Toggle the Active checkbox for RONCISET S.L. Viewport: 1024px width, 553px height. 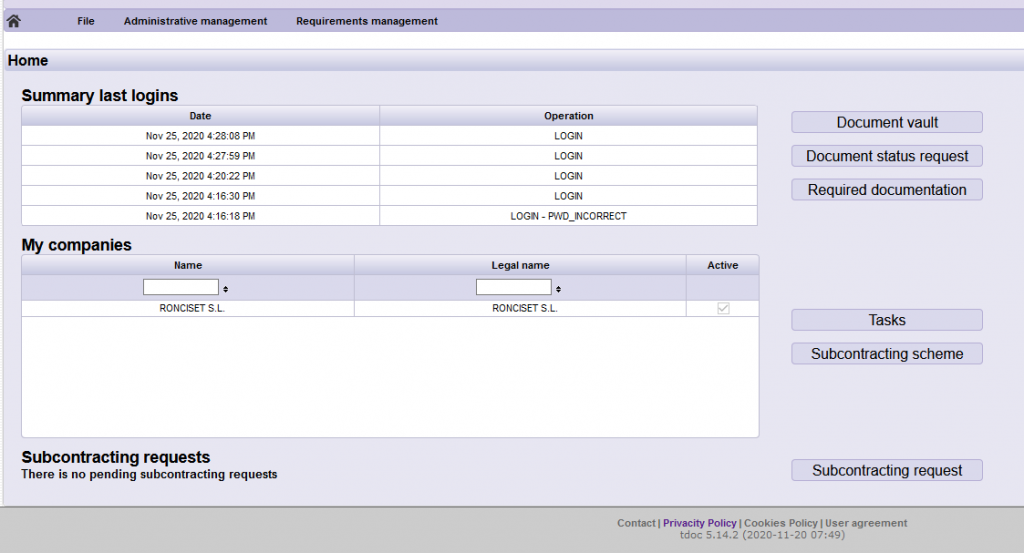(723, 309)
